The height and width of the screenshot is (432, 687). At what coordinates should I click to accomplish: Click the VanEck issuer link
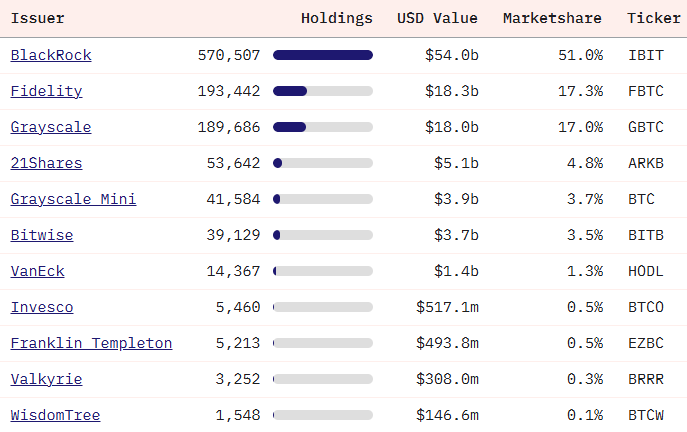(38, 271)
